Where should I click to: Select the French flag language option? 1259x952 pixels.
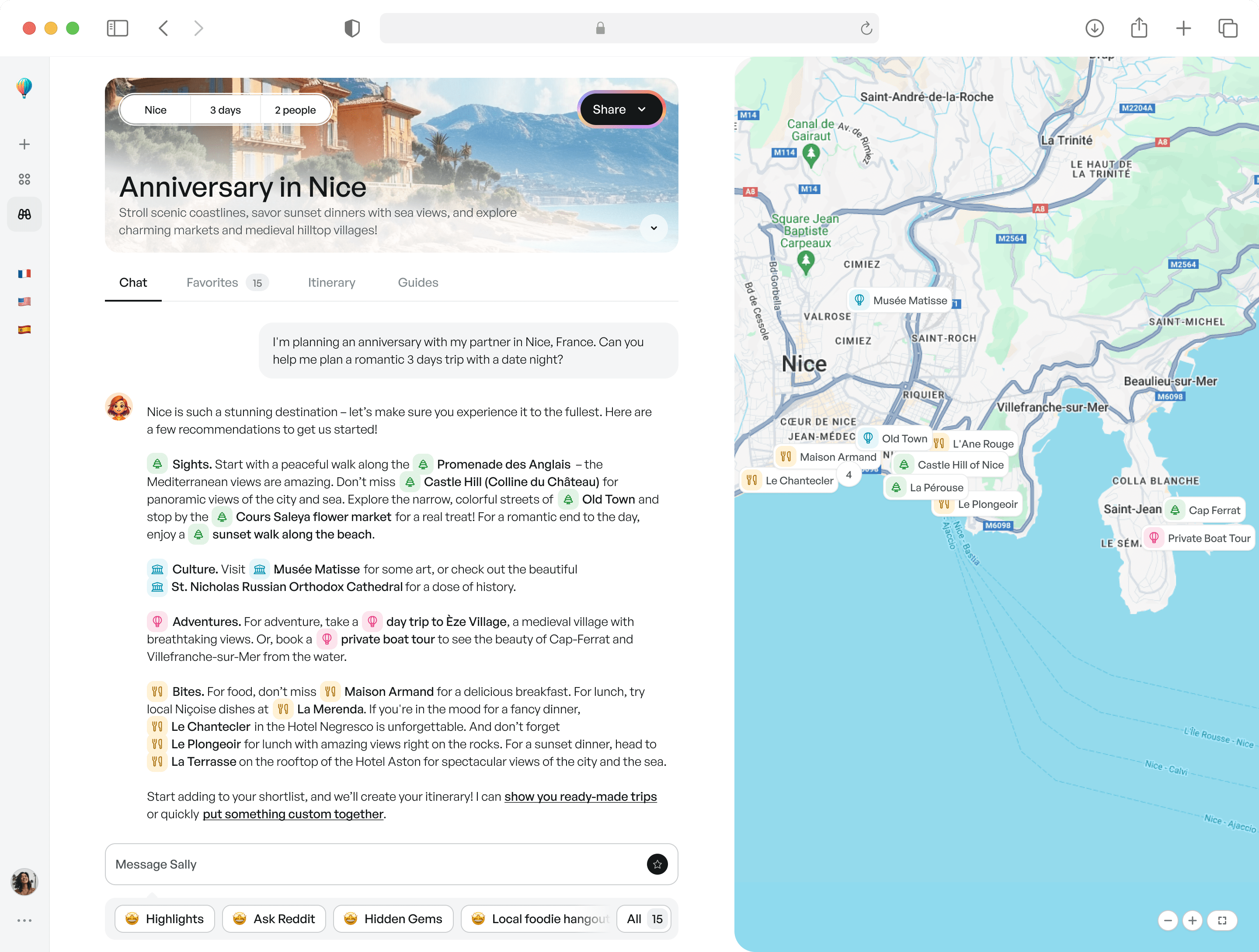pyautogui.click(x=24, y=274)
